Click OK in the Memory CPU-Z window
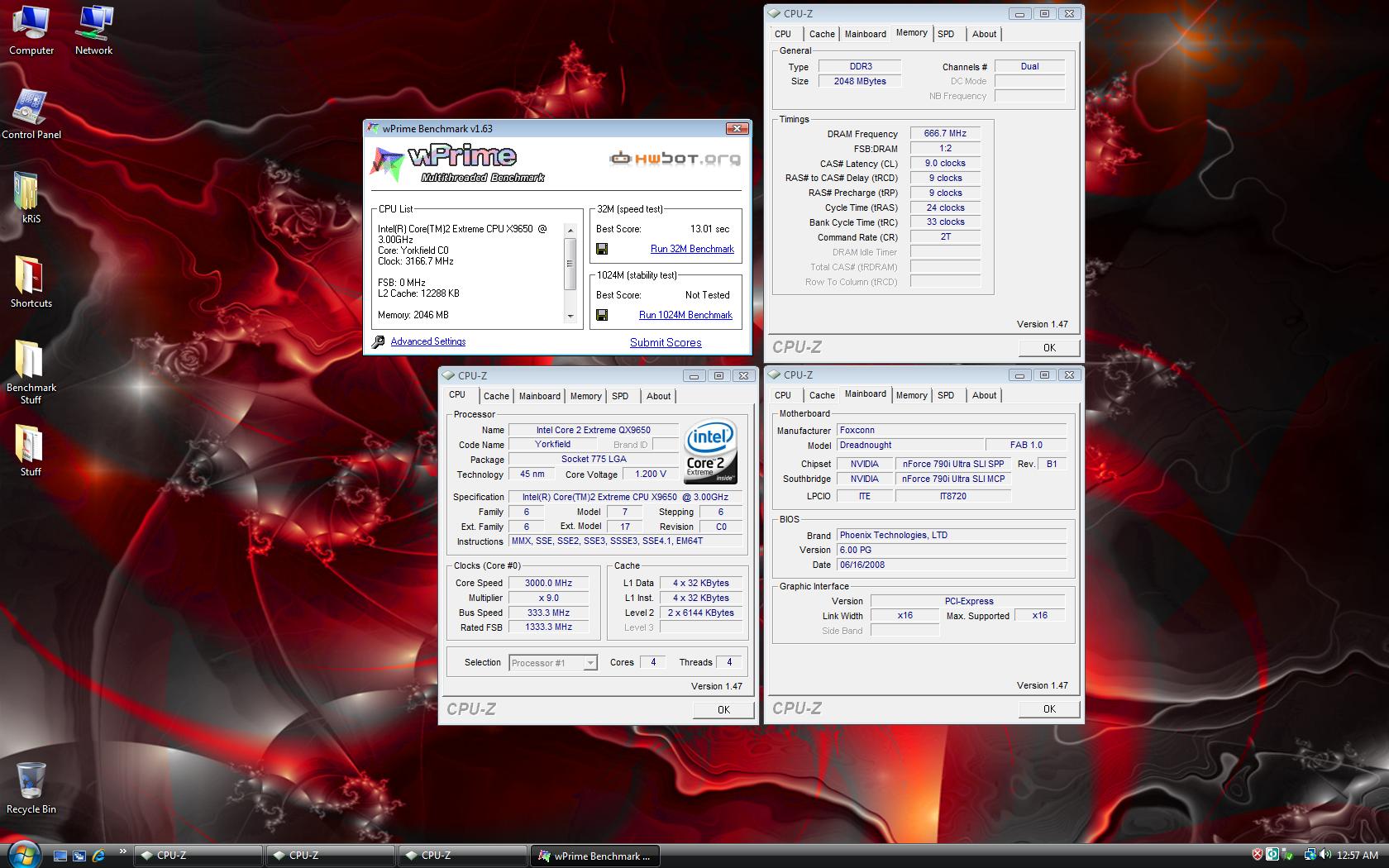This screenshot has height=868, width=1389. 1049,348
